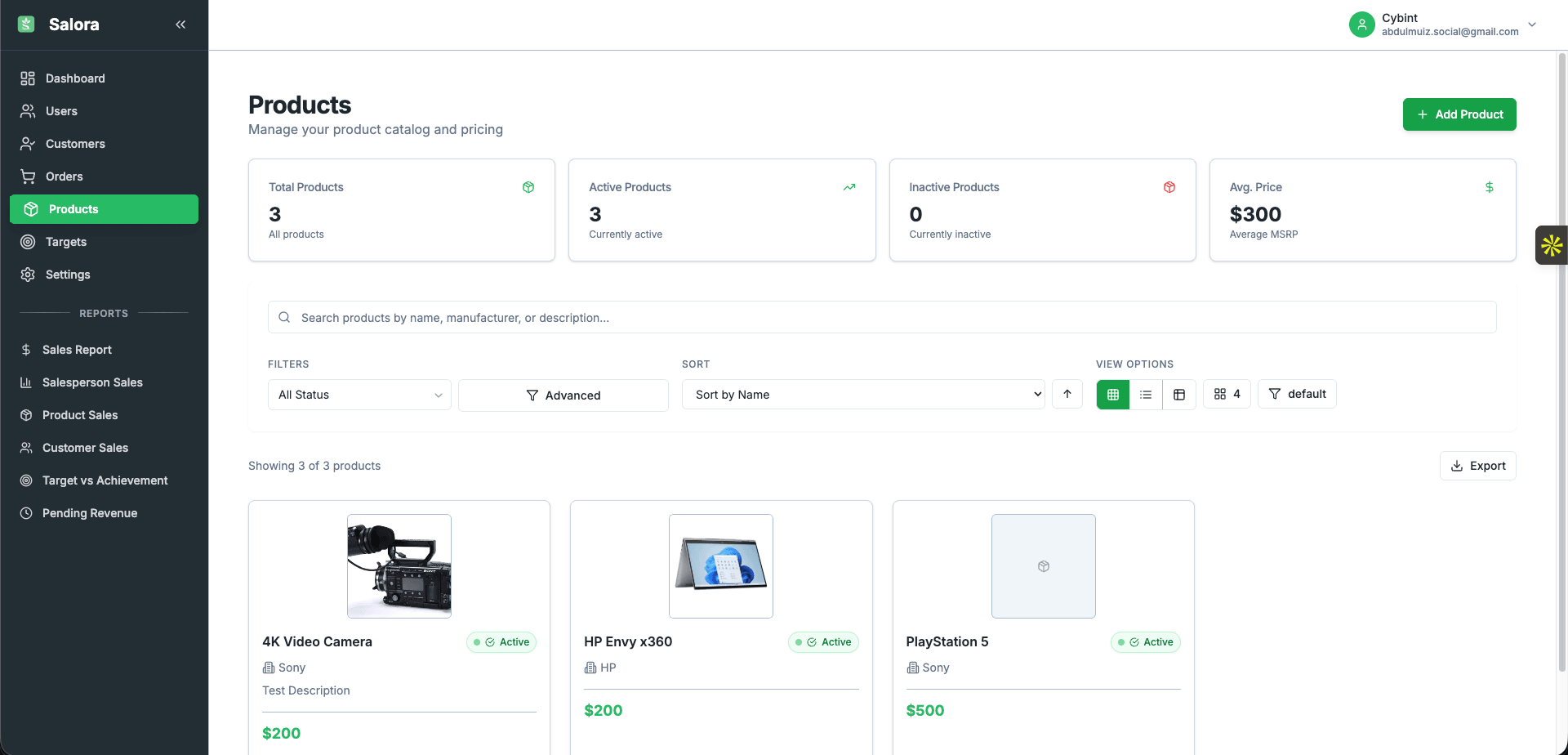Click the Add Product button

pos(1459,114)
